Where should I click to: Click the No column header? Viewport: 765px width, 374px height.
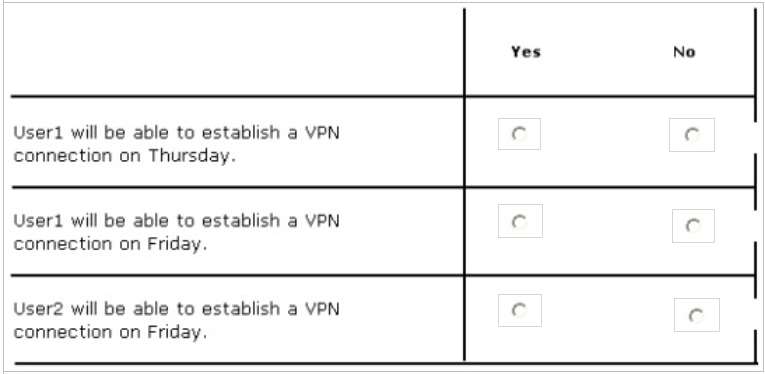(x=684, y=52)
